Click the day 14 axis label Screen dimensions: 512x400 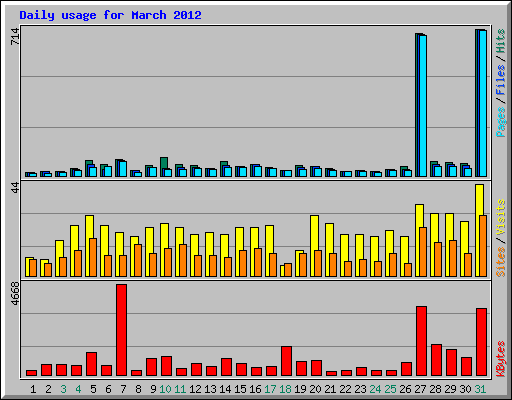click(225, 389)
